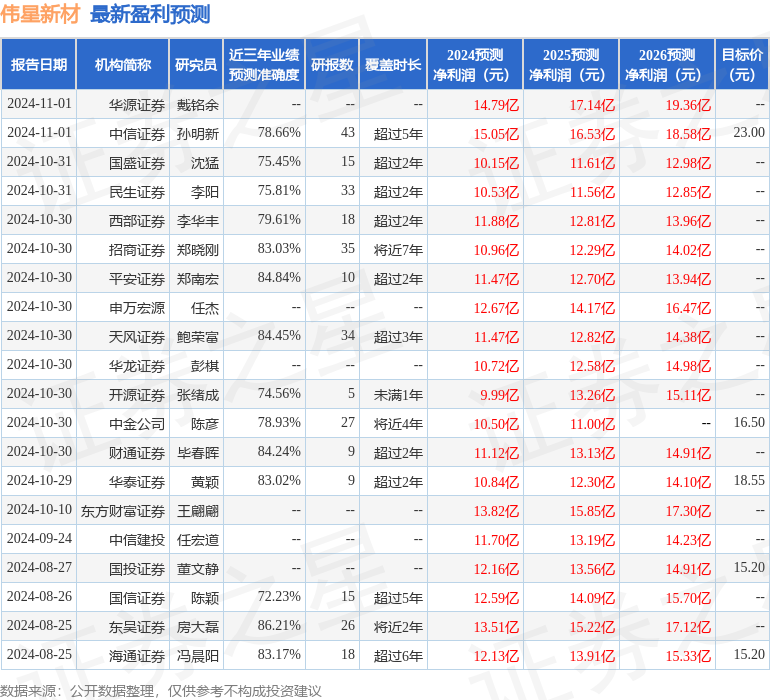Viewport: 770px width, 700px height.
Task: Click analyst name 董文静
Action: pos(198,569)
